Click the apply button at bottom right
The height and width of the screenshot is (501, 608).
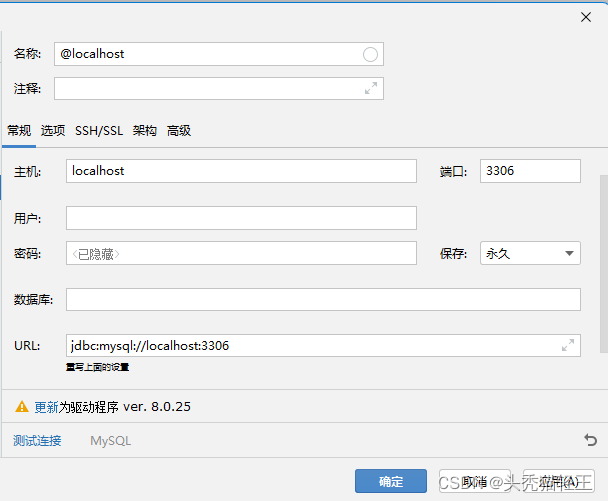tap(559, 481)
